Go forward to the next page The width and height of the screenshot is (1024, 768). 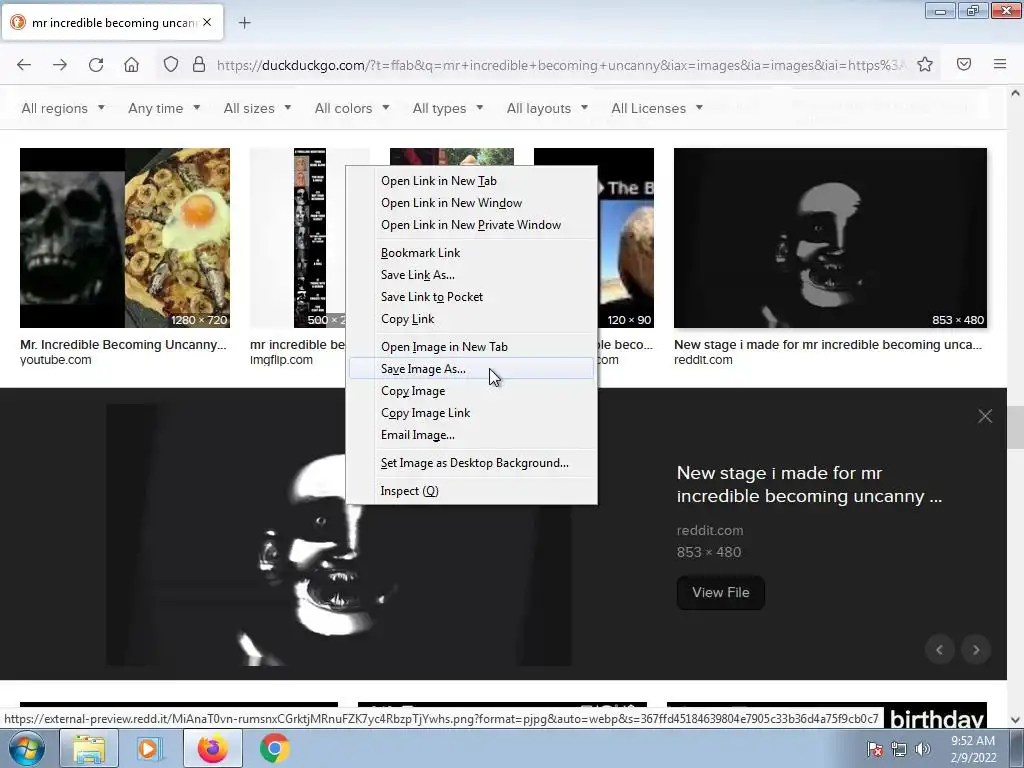point(60,65)
